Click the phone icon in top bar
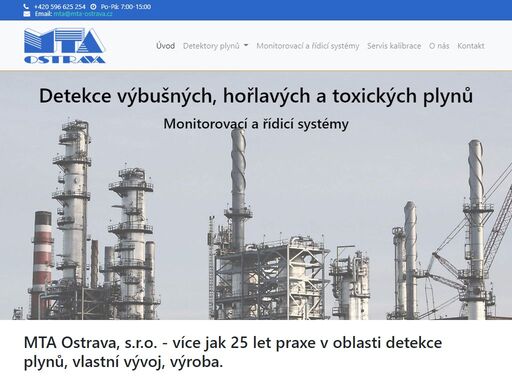This screenshot has width=512, height=384. click(x=26, y=7)
